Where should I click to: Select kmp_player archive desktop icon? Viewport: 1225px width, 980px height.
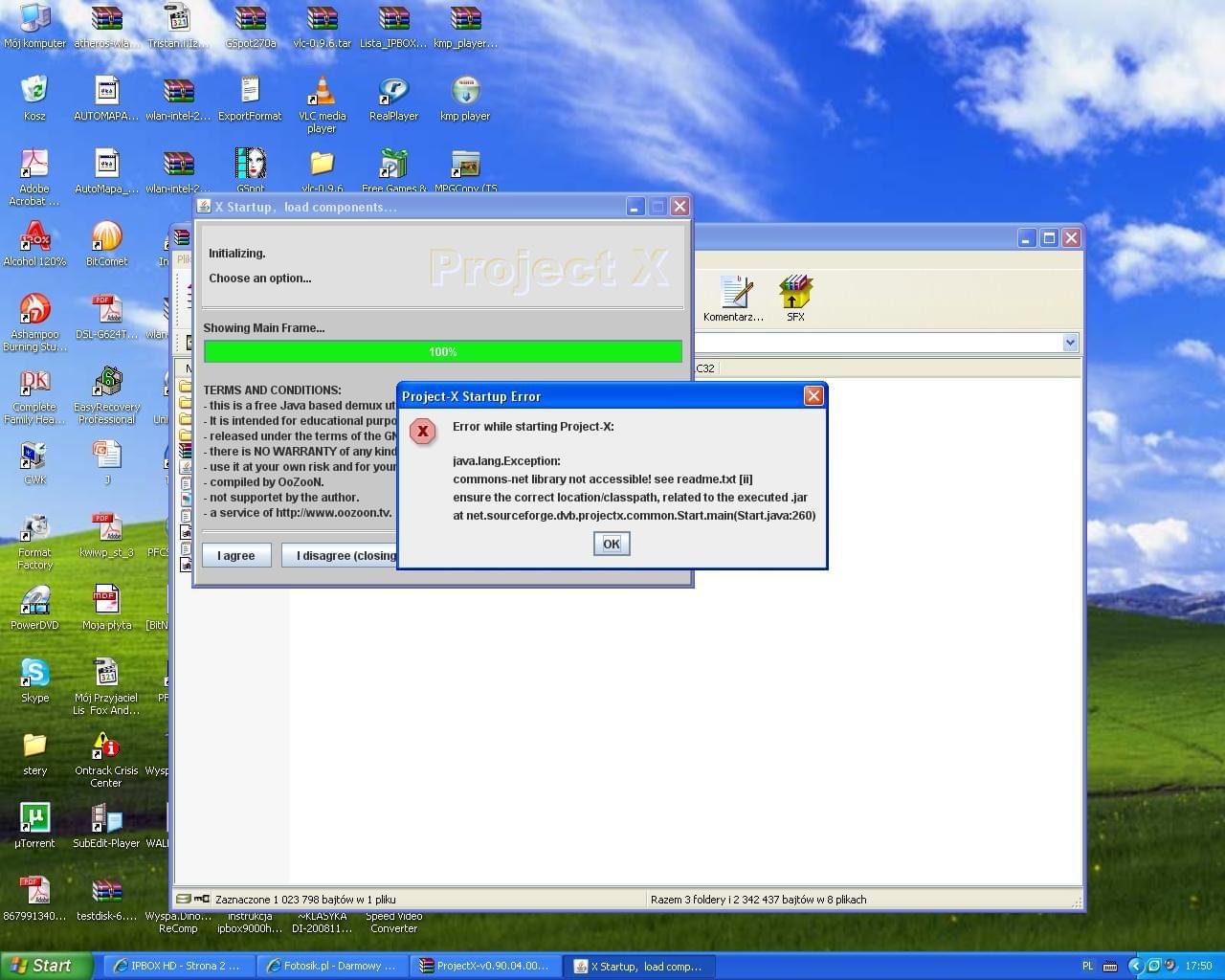[465, 26]
